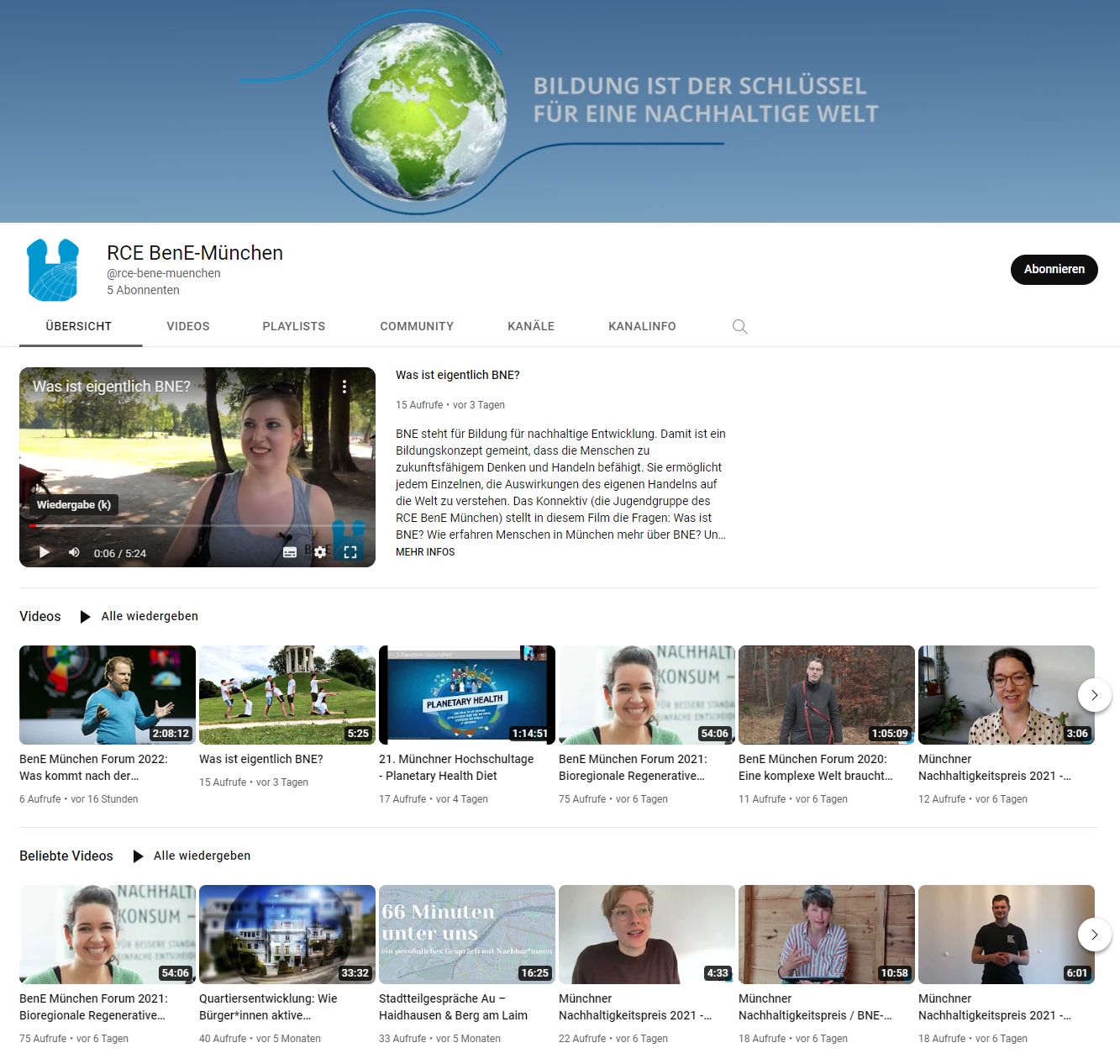Viewport: 1120px width, 1064px height.
Task: Open the 66 Minuten unter uns thumbnail
Action: [x=467, y=935]
